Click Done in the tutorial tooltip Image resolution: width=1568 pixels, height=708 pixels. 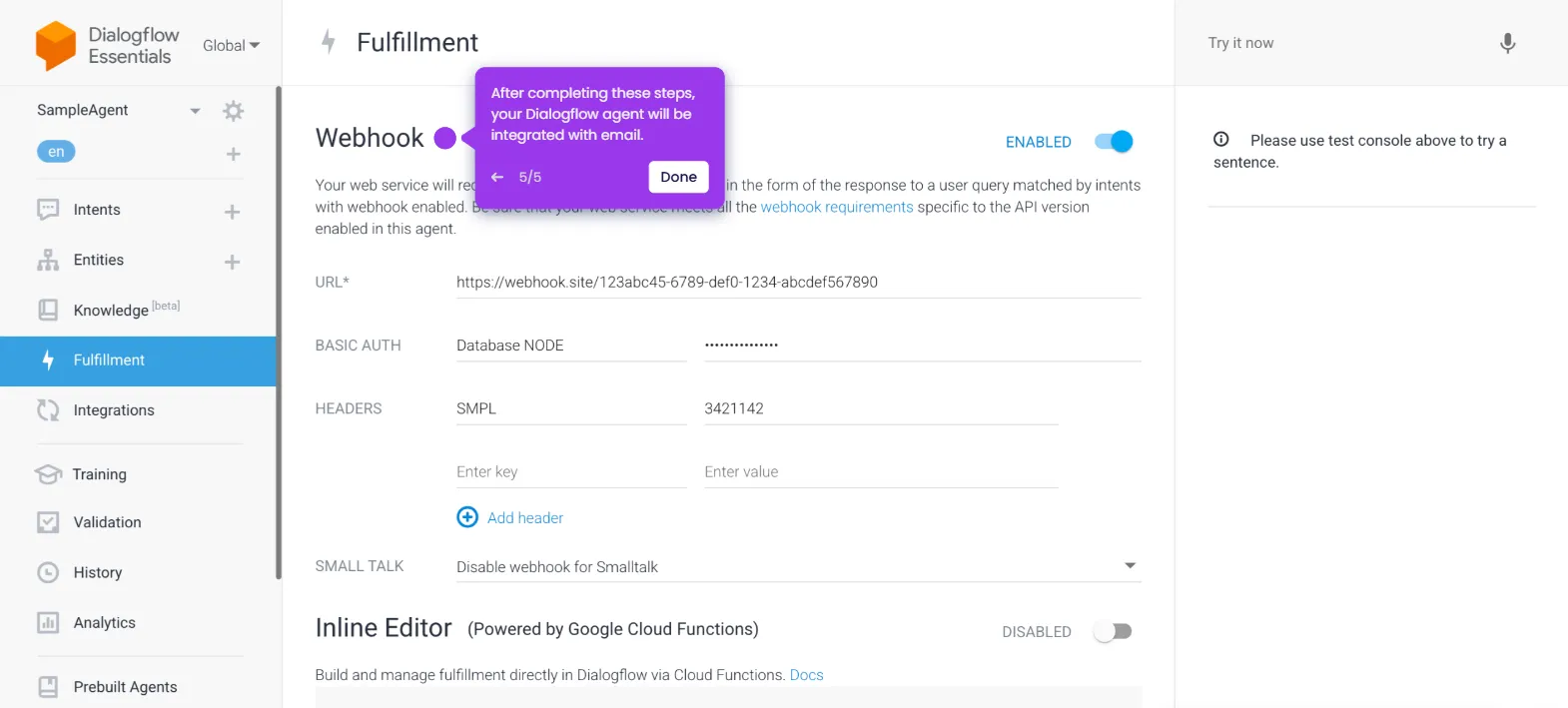click(x=679, y=177)
